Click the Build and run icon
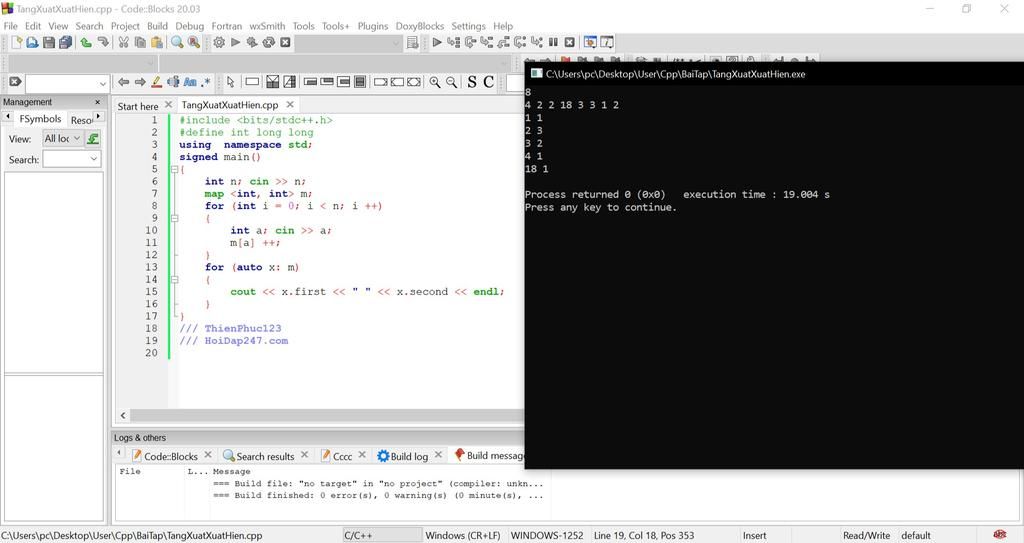Image resolution: width=1024 pixels, height=543 pixels. pyautogui.click(x=251, y=42)
